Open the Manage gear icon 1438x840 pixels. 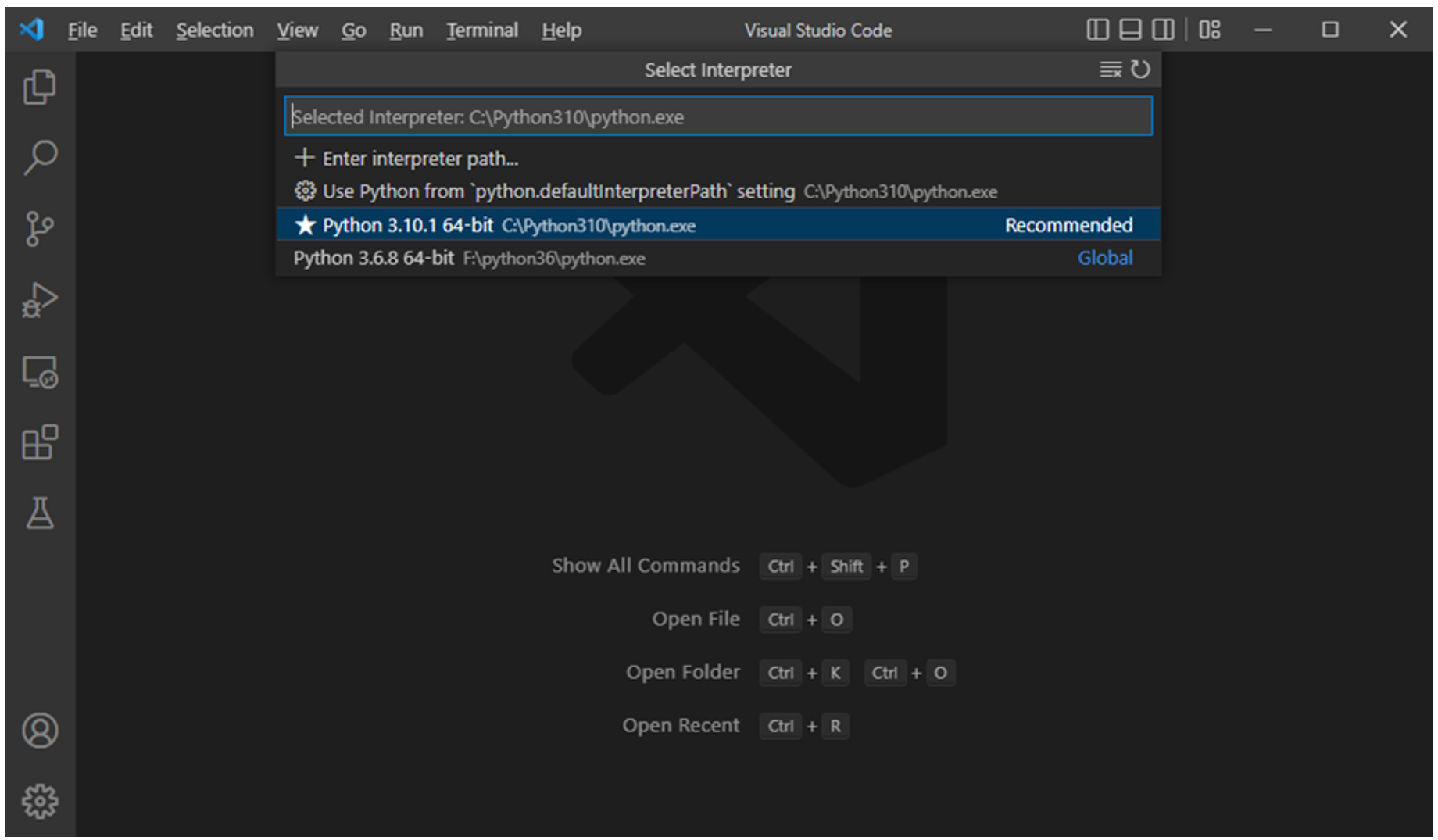point(39,801)
